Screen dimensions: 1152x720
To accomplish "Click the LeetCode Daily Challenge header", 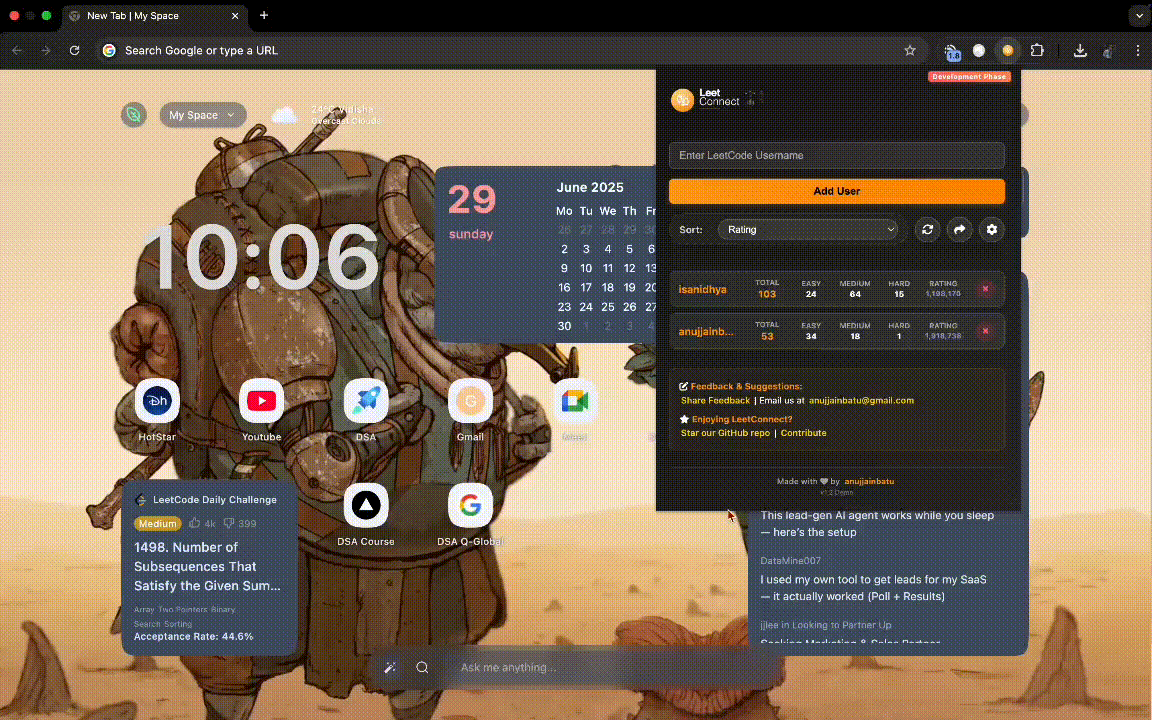I will tap(206, 500).
